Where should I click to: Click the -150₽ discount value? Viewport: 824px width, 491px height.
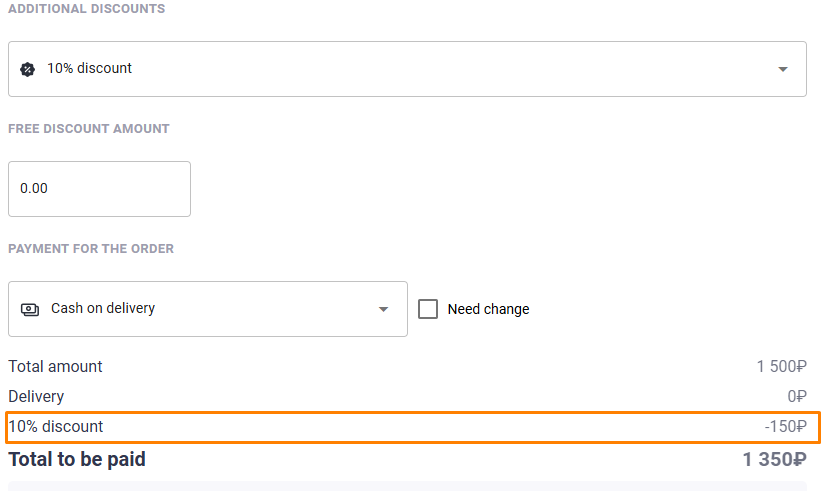[x=785, y=426]
